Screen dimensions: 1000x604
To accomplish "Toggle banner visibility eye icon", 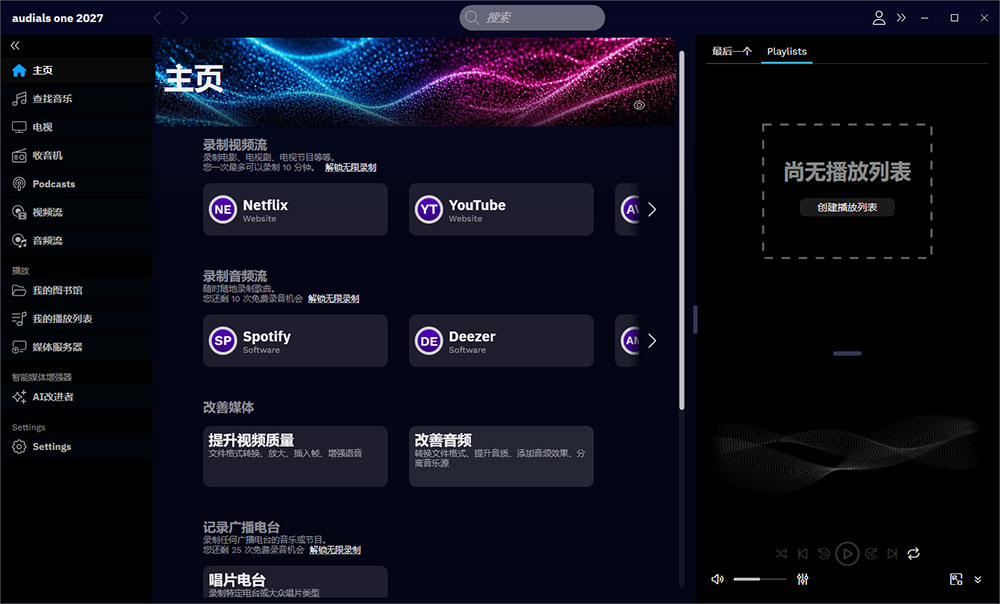I will 639,105.
